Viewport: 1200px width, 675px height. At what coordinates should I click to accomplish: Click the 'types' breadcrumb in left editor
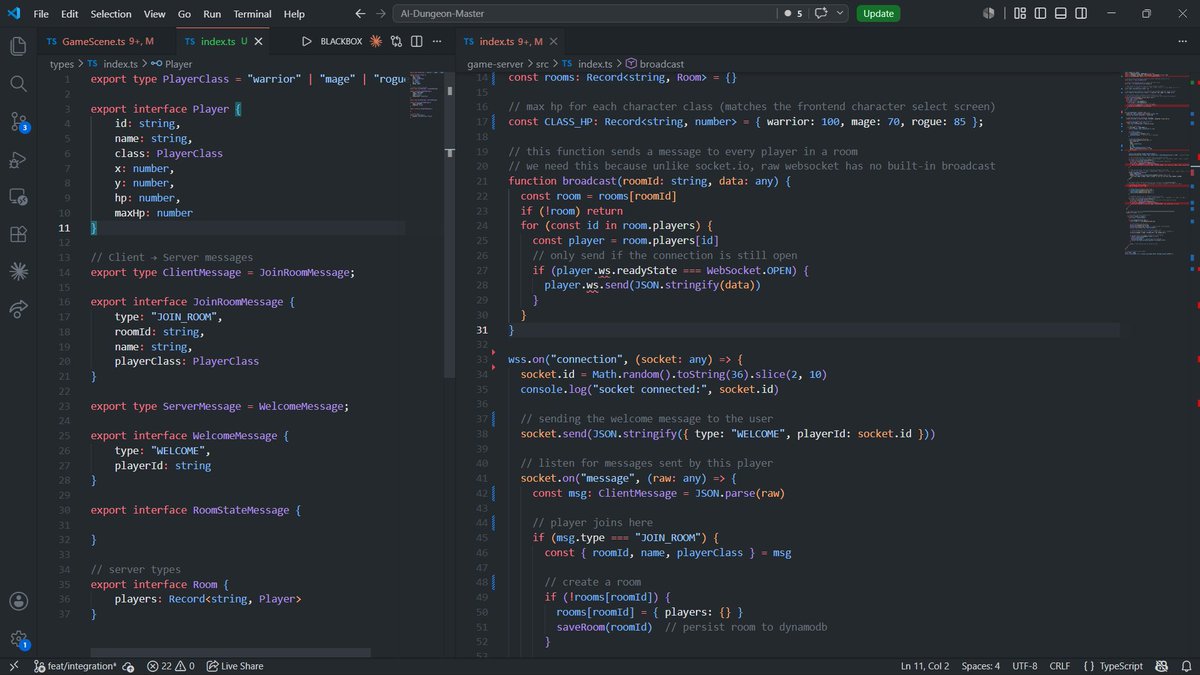tap(62, 63)
